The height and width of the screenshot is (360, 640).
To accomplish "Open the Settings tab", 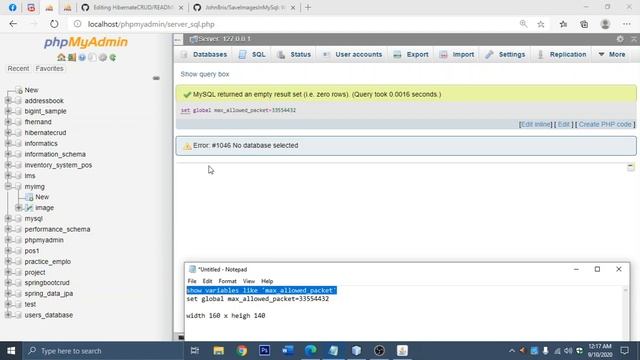I will 505,54.
